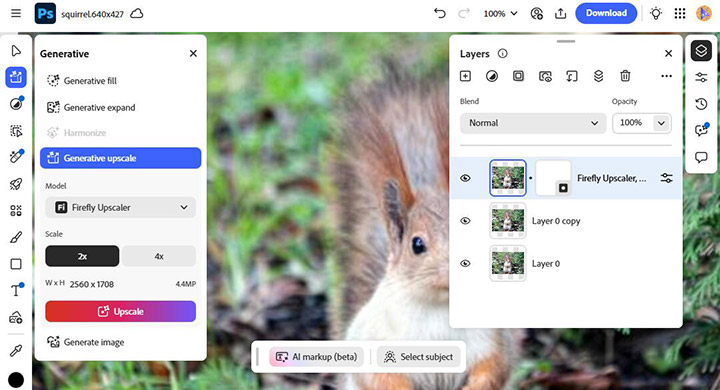Click the cloud sync status icon
Screen dimensions: 720x390
pyautogui.click(x=137, y=14)
